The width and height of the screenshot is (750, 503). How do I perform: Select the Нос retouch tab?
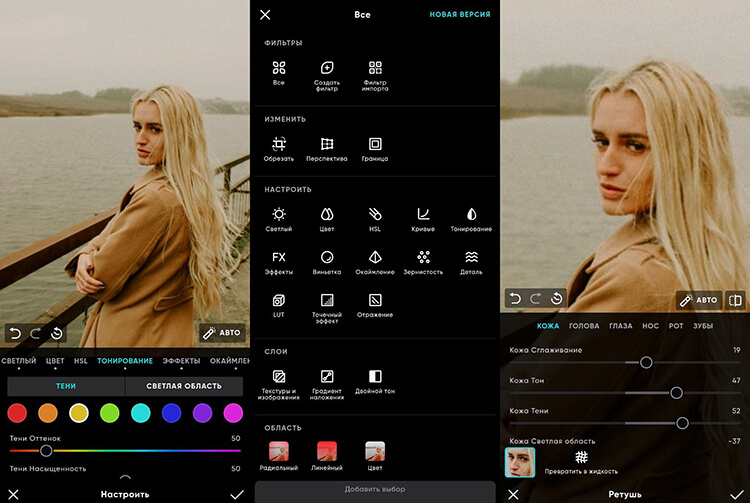pos(651,326)
